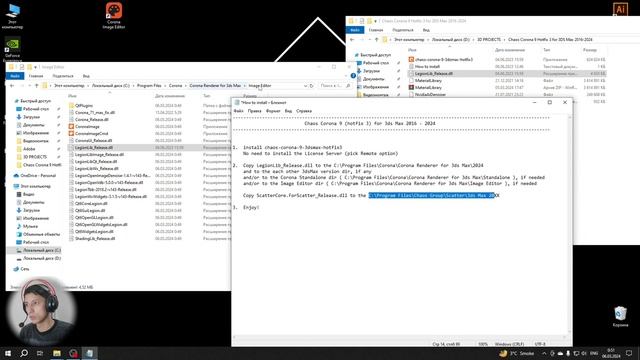Open Notepad Файл menu
The height and width of the screenshot is (360, 640).
(239, 111)
